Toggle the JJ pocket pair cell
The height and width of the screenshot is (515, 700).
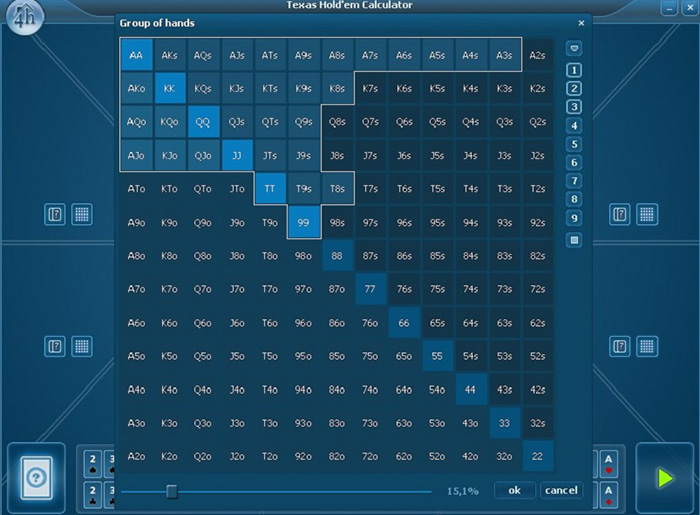click(x=237, y=155)
